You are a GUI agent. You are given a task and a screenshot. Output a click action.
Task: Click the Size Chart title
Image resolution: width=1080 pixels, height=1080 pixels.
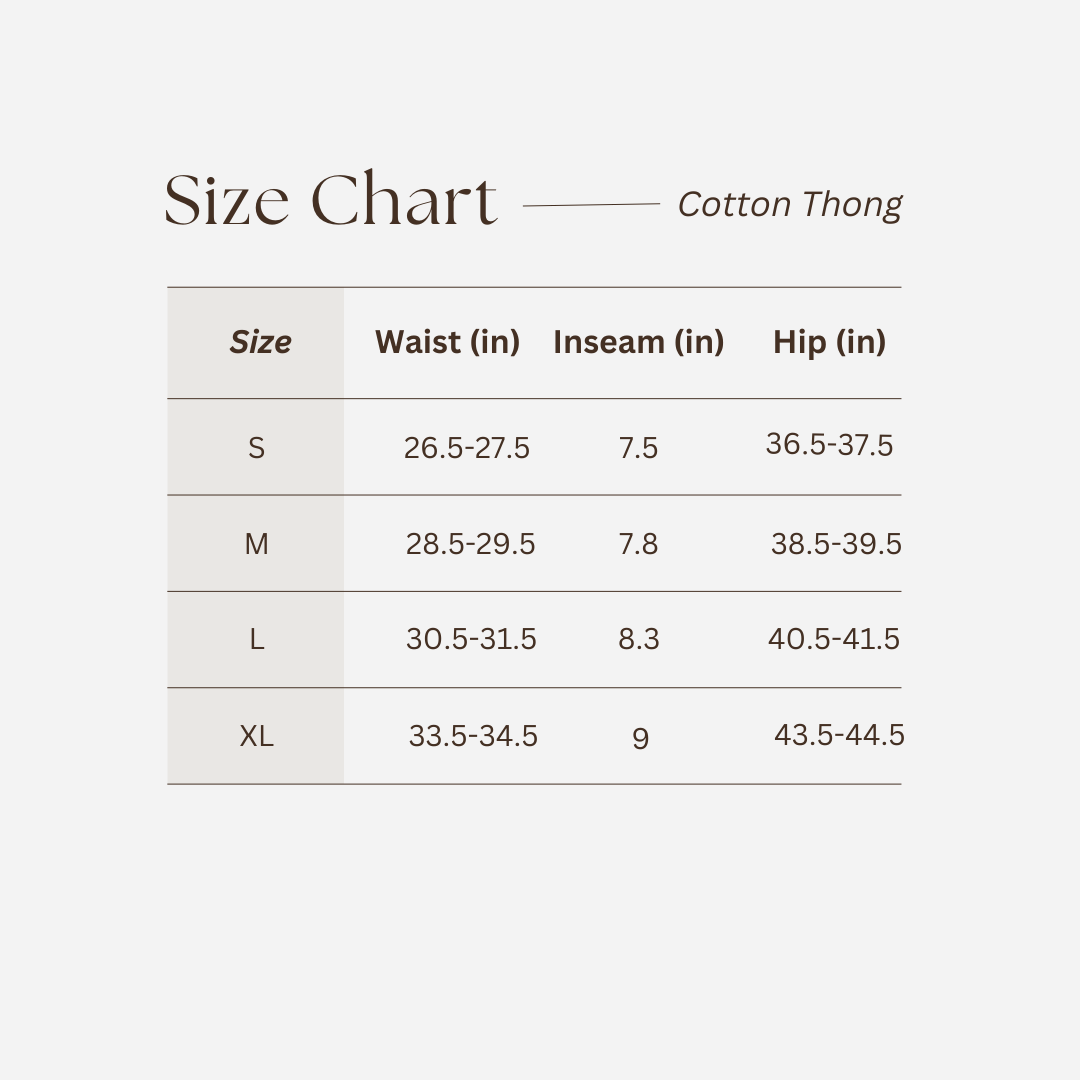click(x=330, y=200)
